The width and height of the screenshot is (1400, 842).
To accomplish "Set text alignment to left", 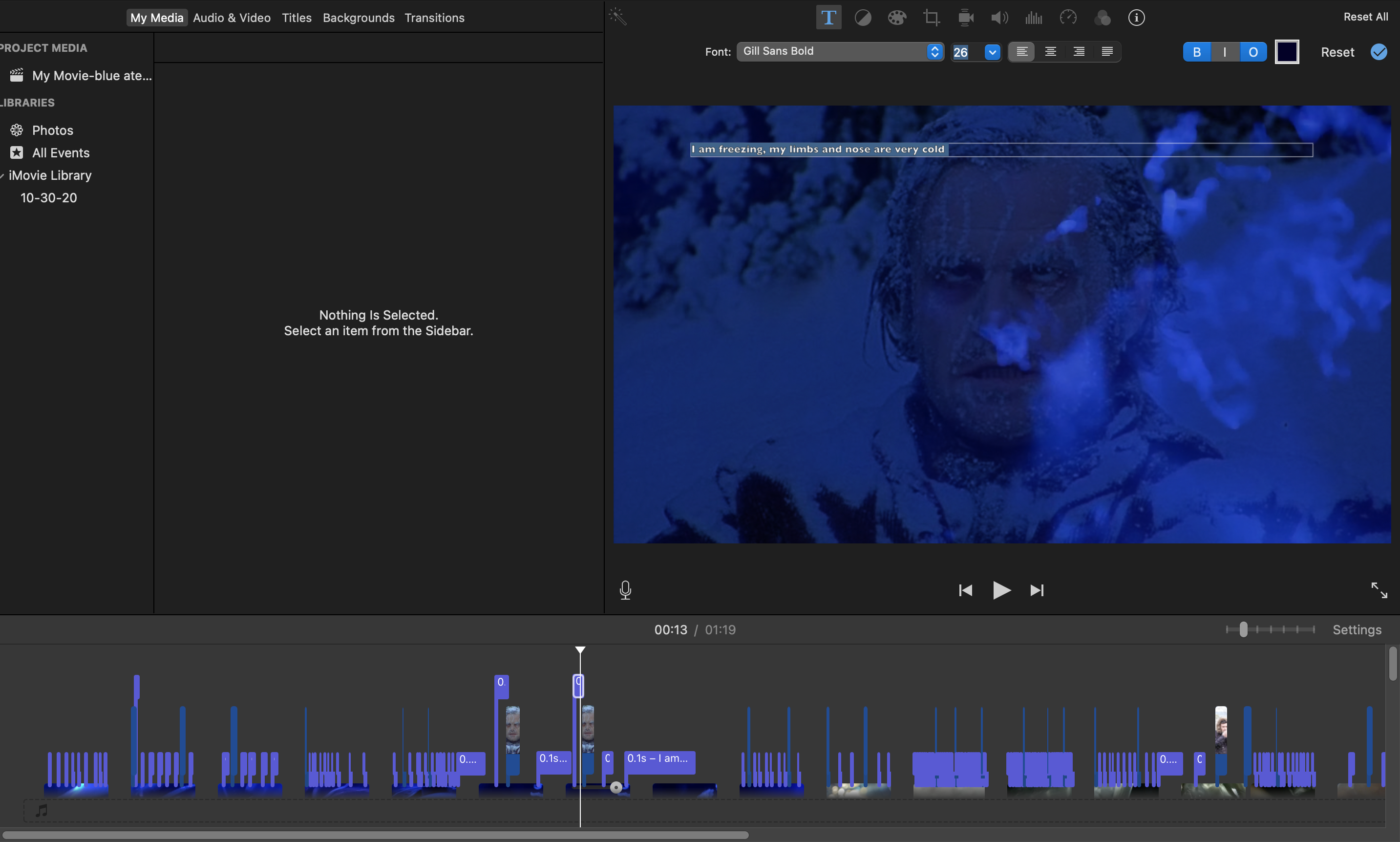I will pos(1022,52).
